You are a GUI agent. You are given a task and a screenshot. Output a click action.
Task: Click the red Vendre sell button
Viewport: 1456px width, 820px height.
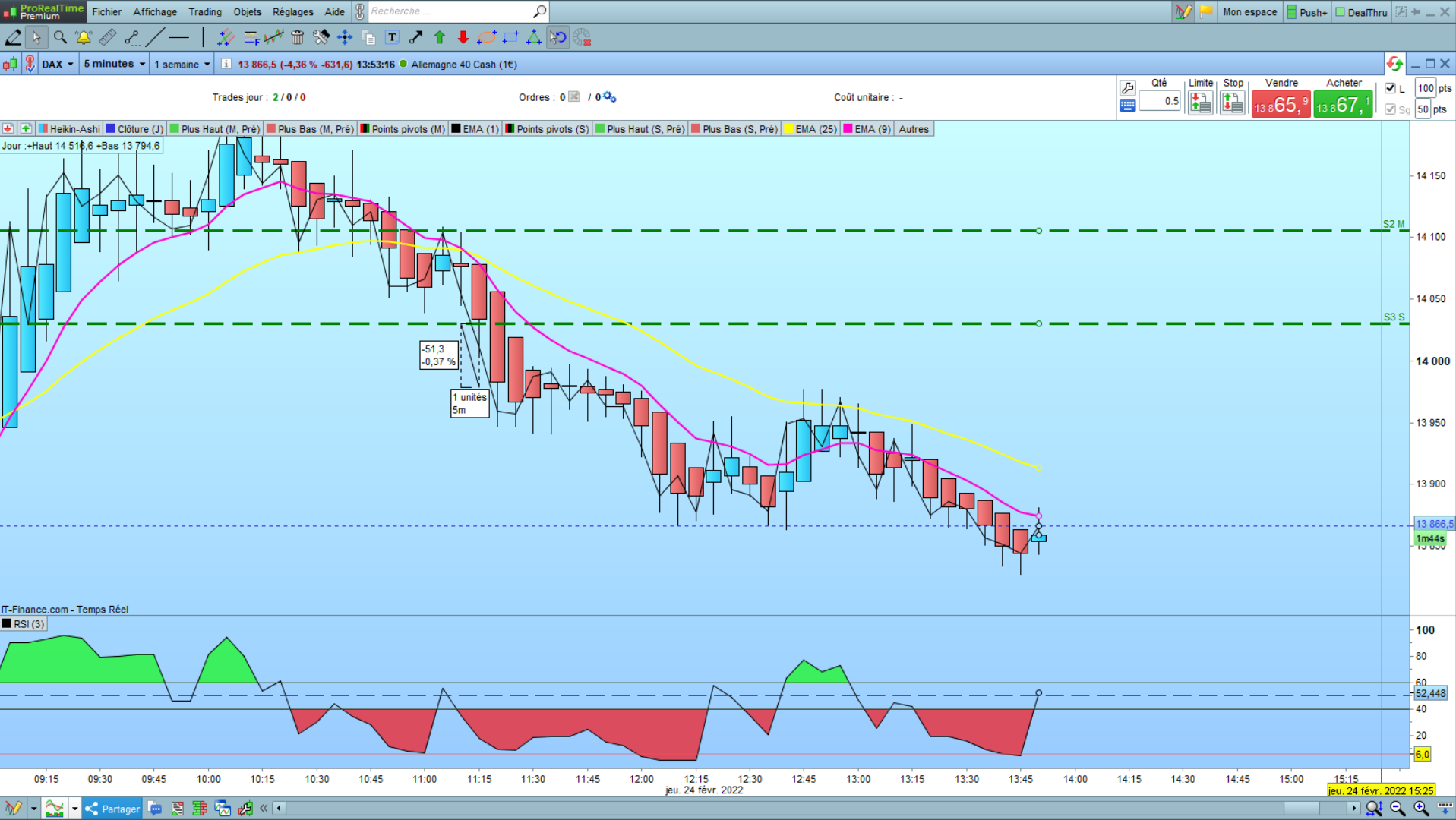1281,104
